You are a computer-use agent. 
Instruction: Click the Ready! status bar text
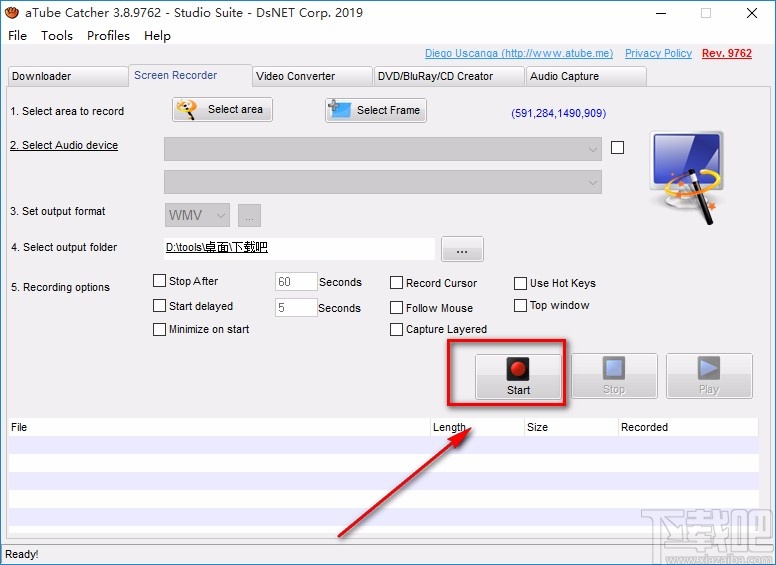(x=22, y=554)
